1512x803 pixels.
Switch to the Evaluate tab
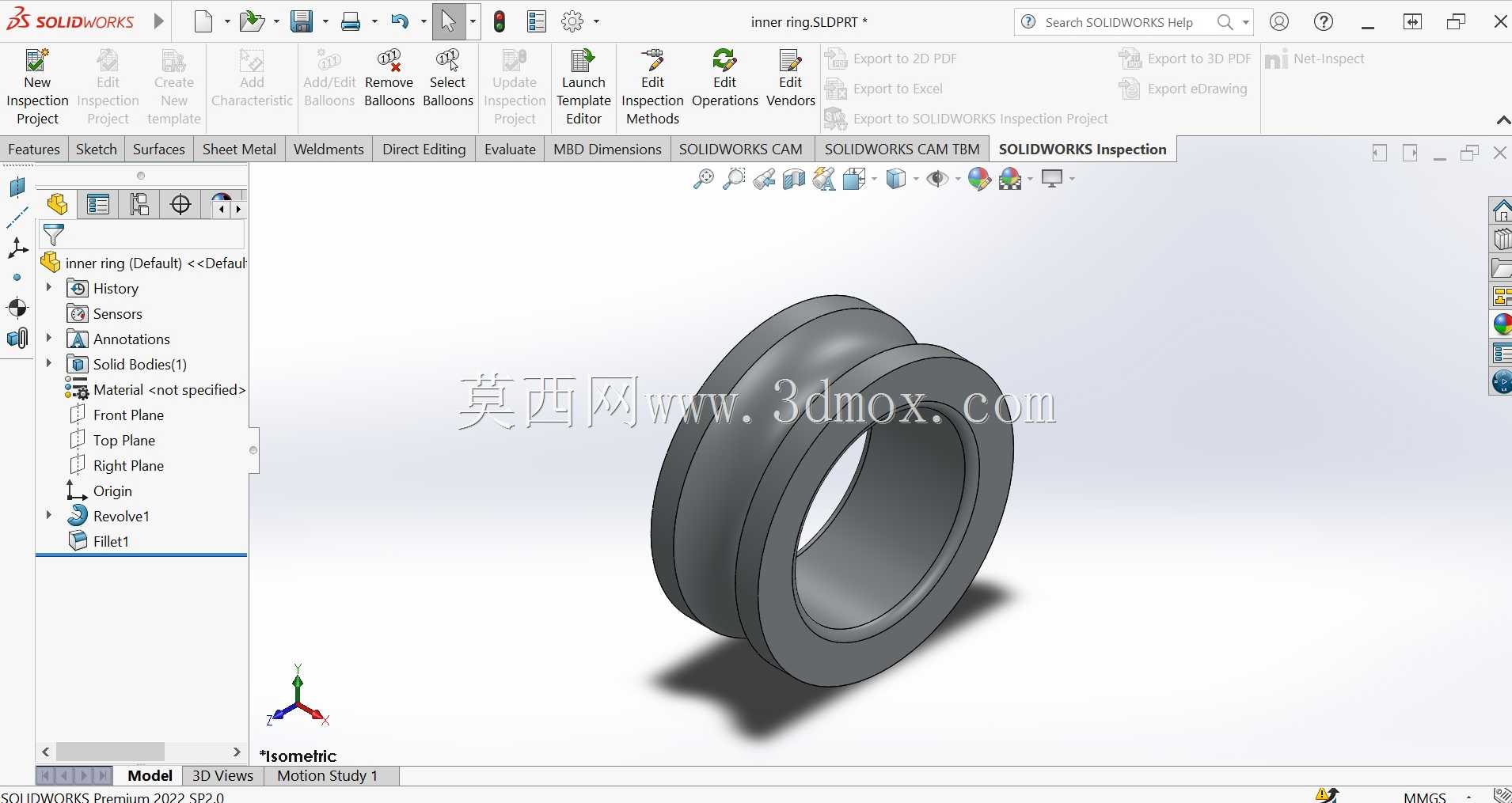pos(510,150)
